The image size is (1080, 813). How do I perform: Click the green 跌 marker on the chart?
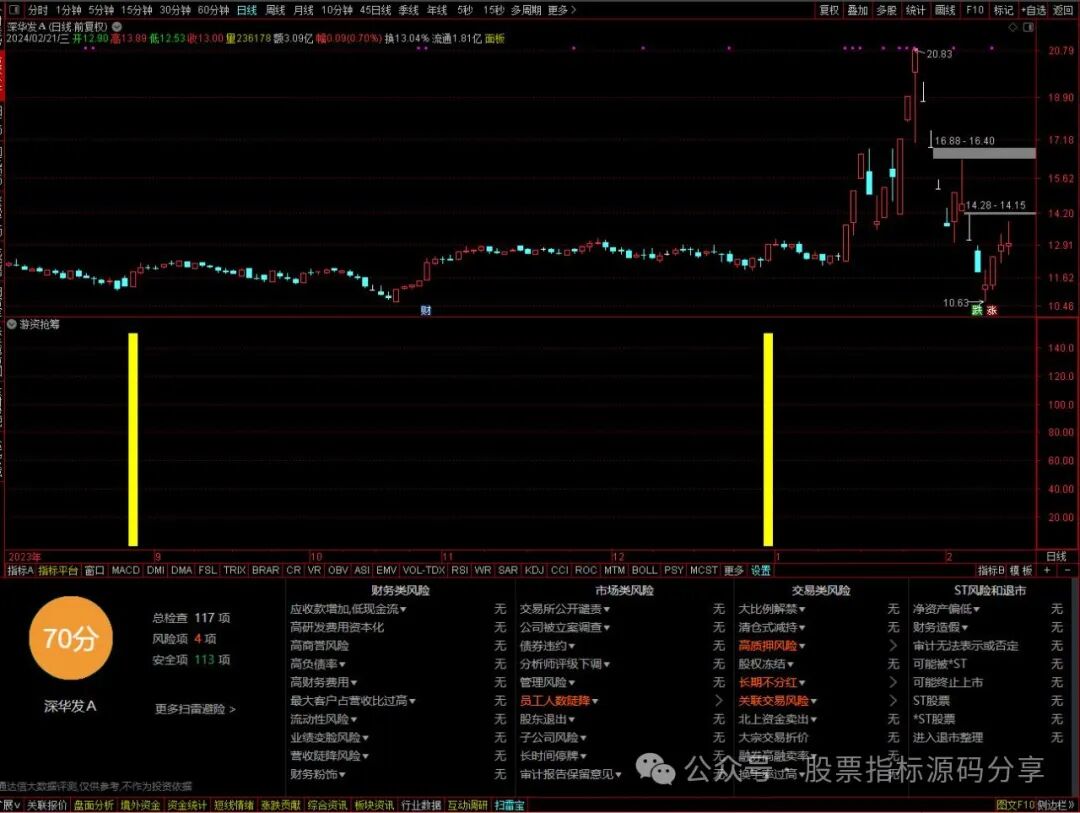coord(977,310)
